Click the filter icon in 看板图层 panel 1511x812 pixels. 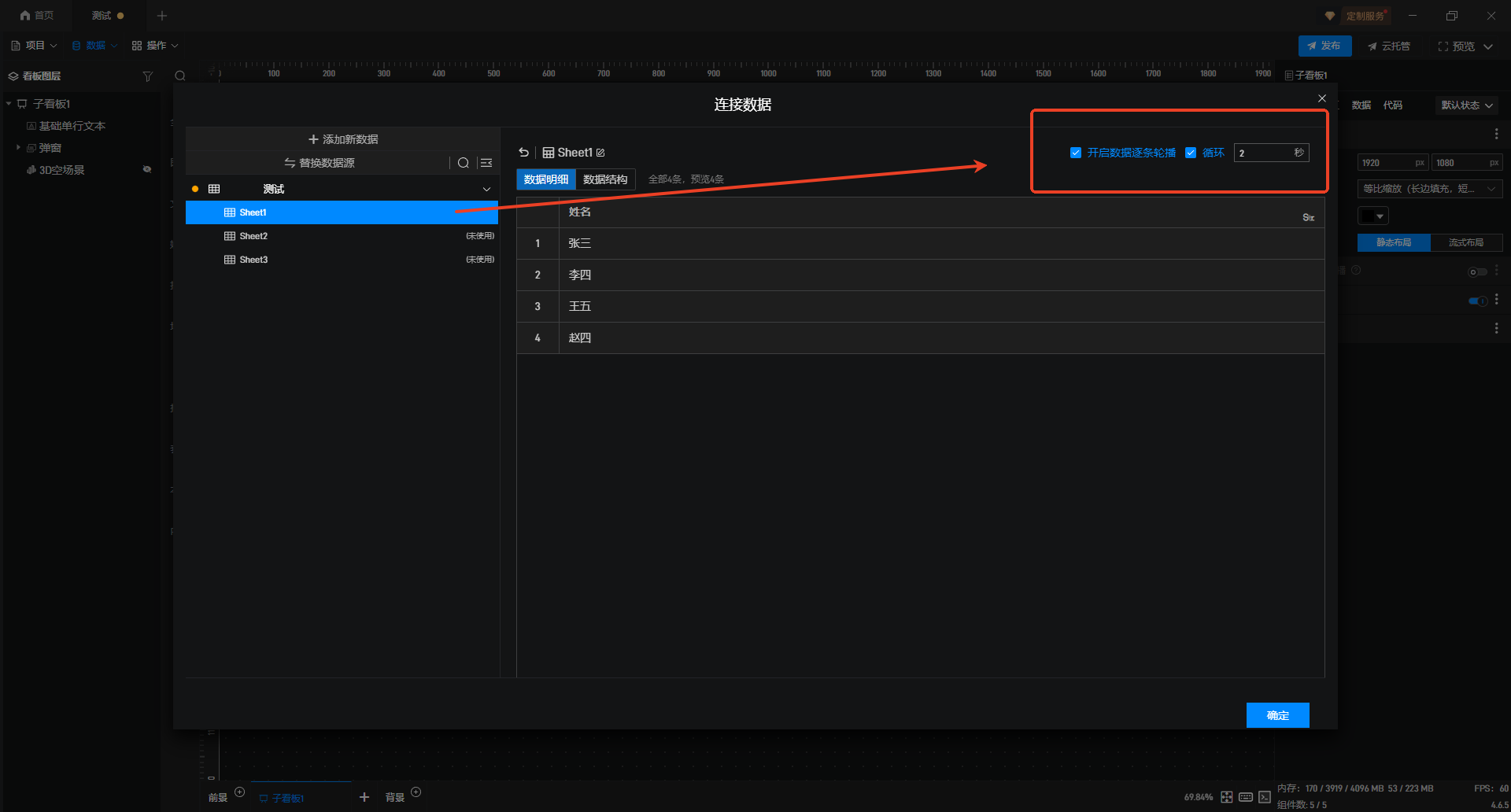[x=147, y=76]
